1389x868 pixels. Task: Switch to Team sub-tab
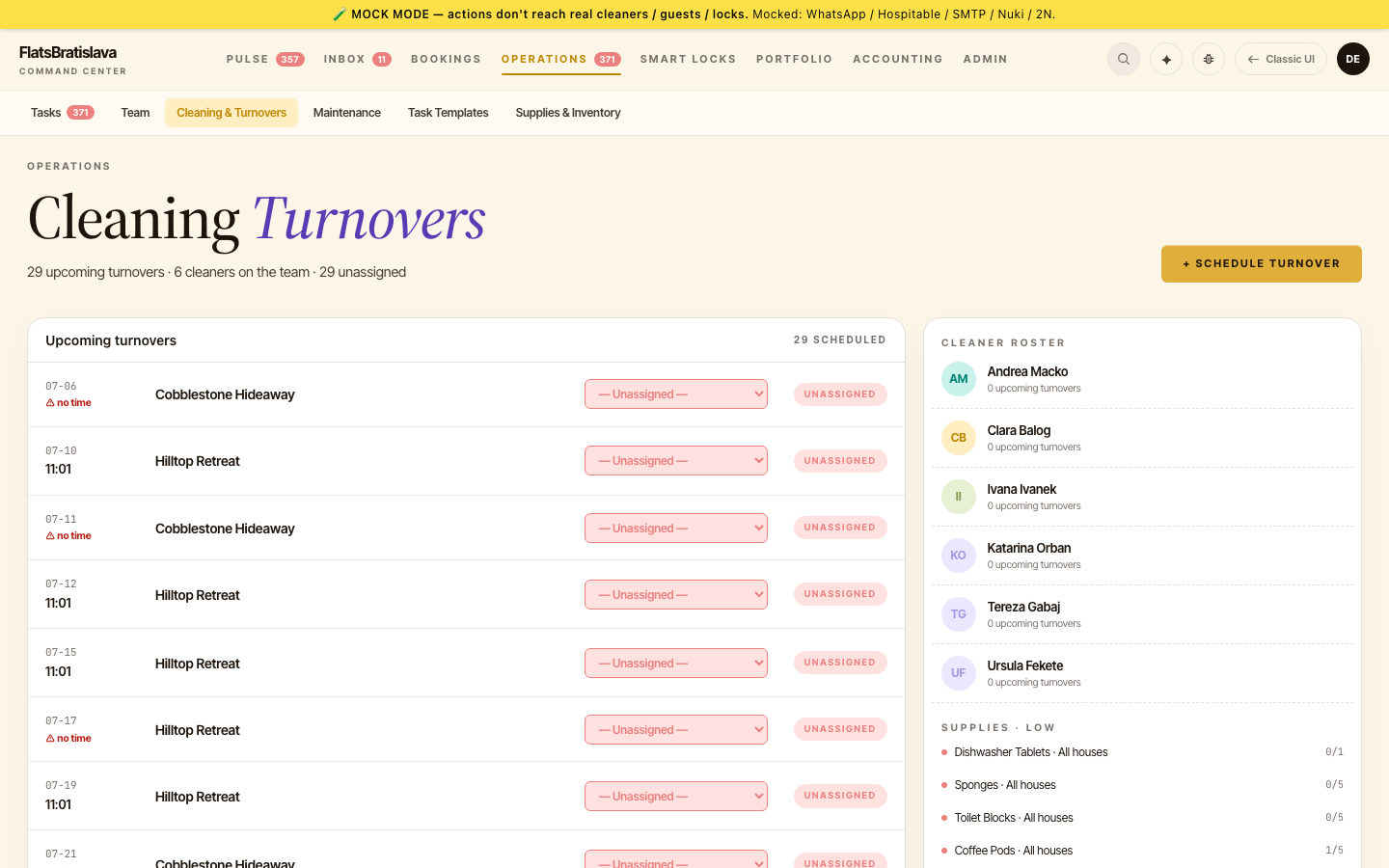click(135, 113)
